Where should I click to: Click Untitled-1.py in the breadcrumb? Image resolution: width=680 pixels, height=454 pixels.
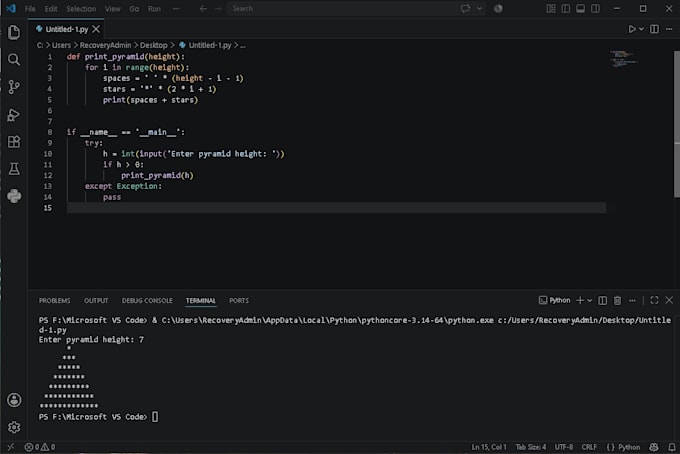(x=210, y=45)
